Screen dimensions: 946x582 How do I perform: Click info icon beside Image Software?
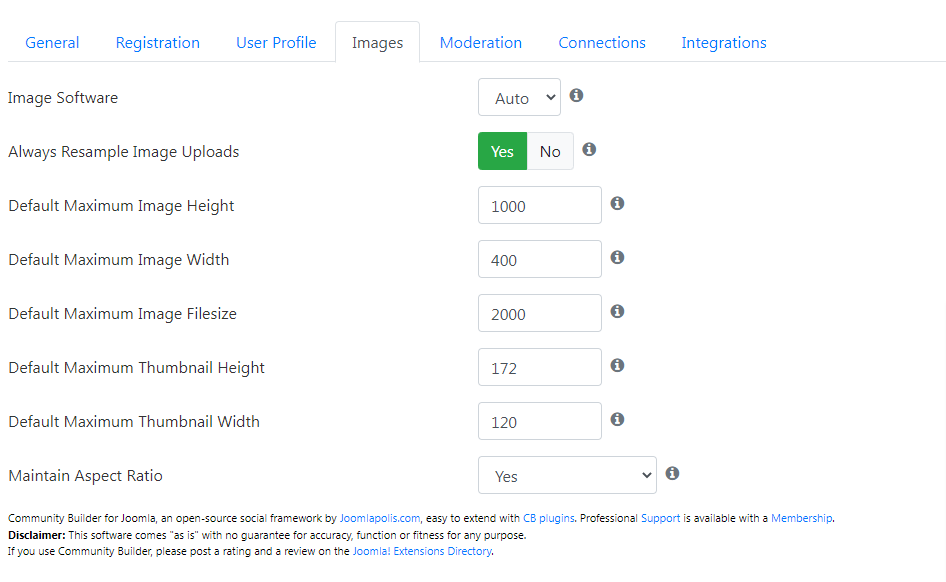pyautogui.click(x=576, y=95)
